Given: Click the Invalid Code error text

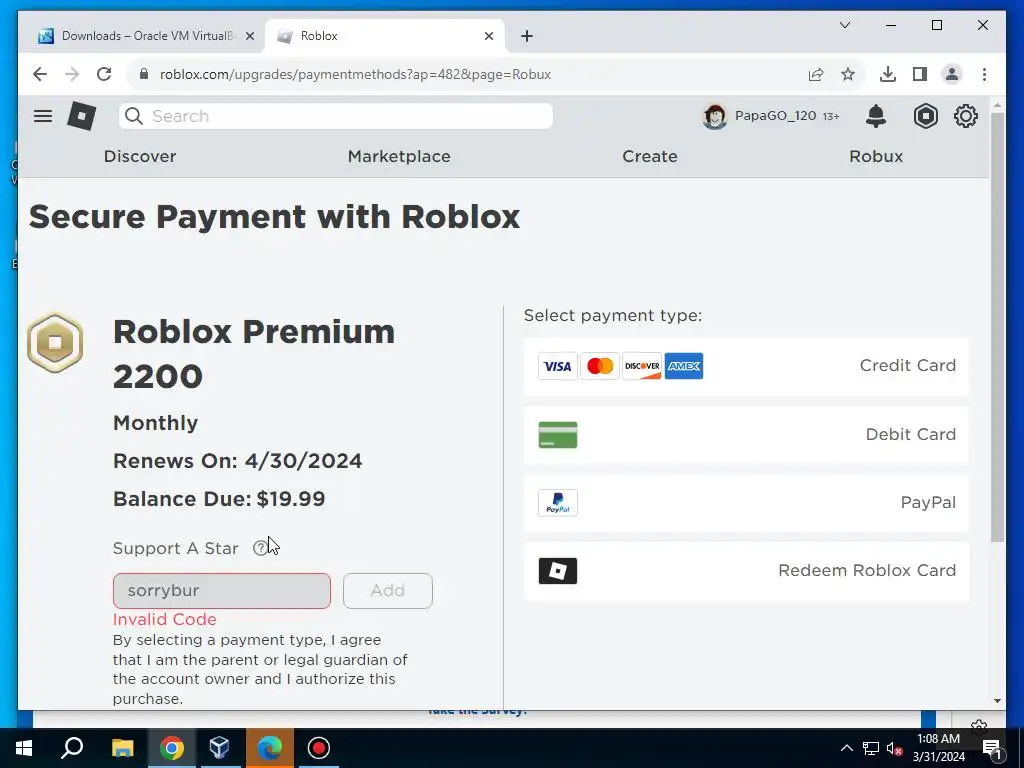Looking at the screenshot, I should (165, 619).
